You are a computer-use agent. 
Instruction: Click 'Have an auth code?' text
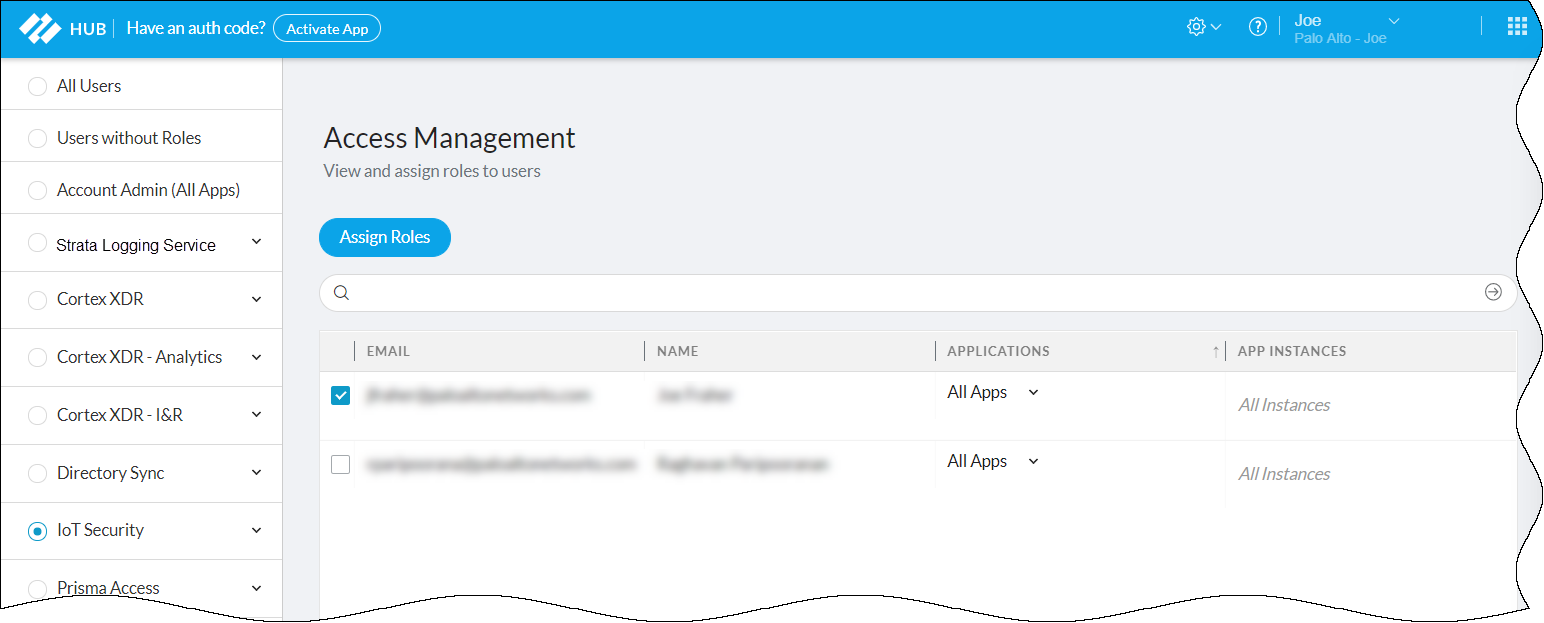pos(196,28)
